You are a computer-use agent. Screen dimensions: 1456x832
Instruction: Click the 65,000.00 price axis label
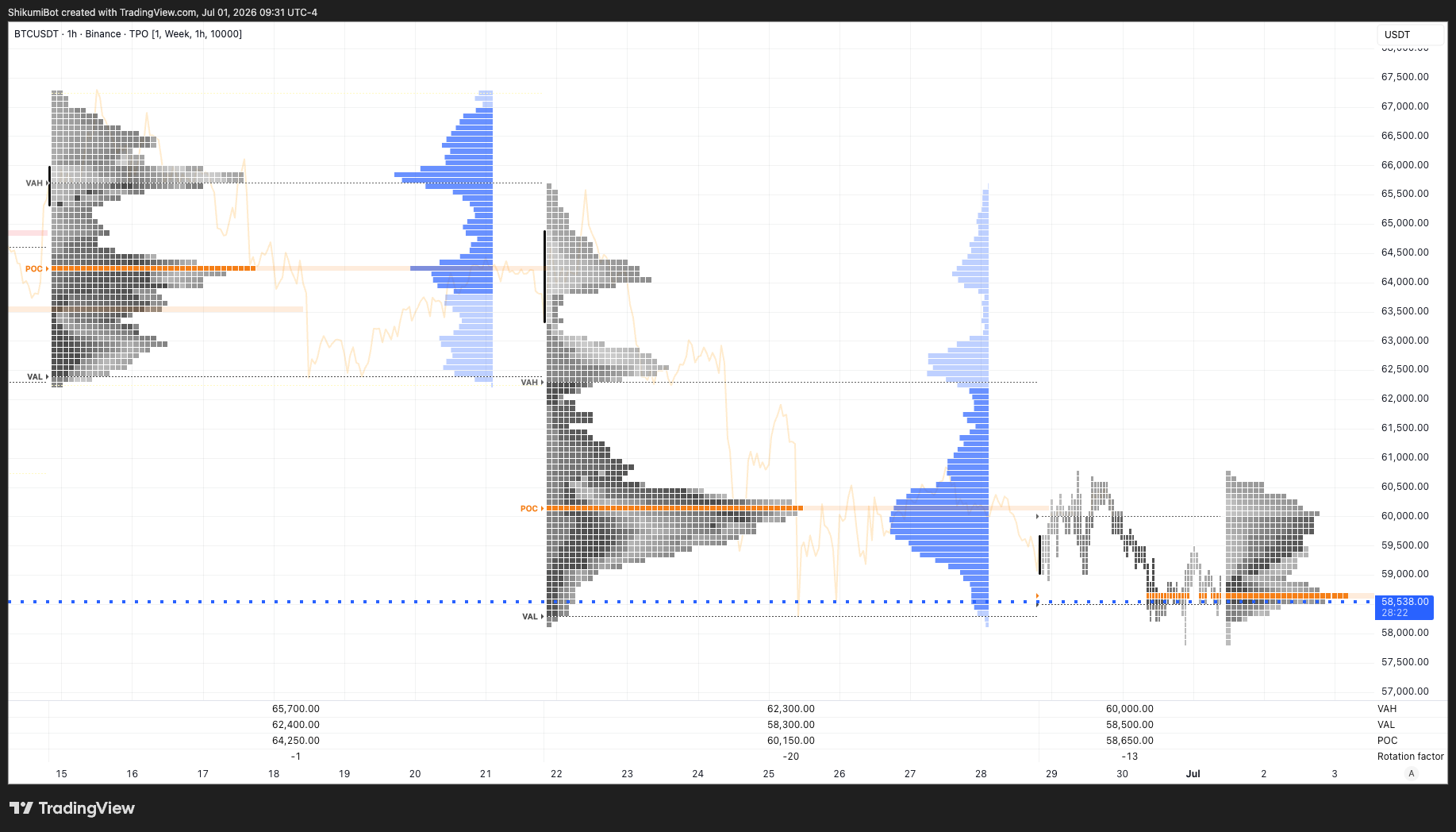click(1404, 223)
